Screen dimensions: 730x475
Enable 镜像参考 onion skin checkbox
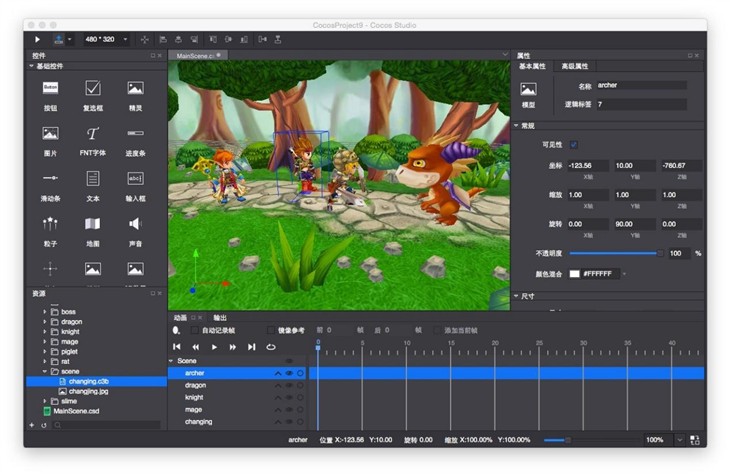pyautogui.click(x=270, y=330)
